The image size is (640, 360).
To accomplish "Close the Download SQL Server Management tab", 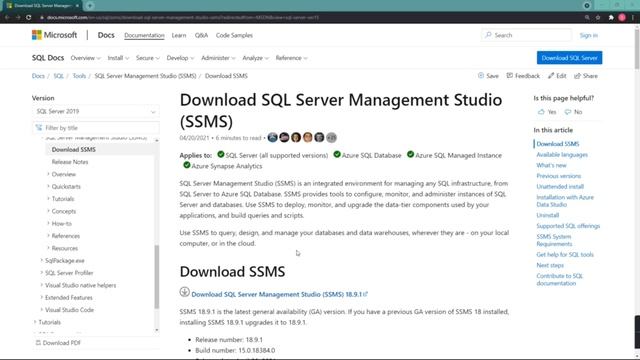I will click(77, 6).
